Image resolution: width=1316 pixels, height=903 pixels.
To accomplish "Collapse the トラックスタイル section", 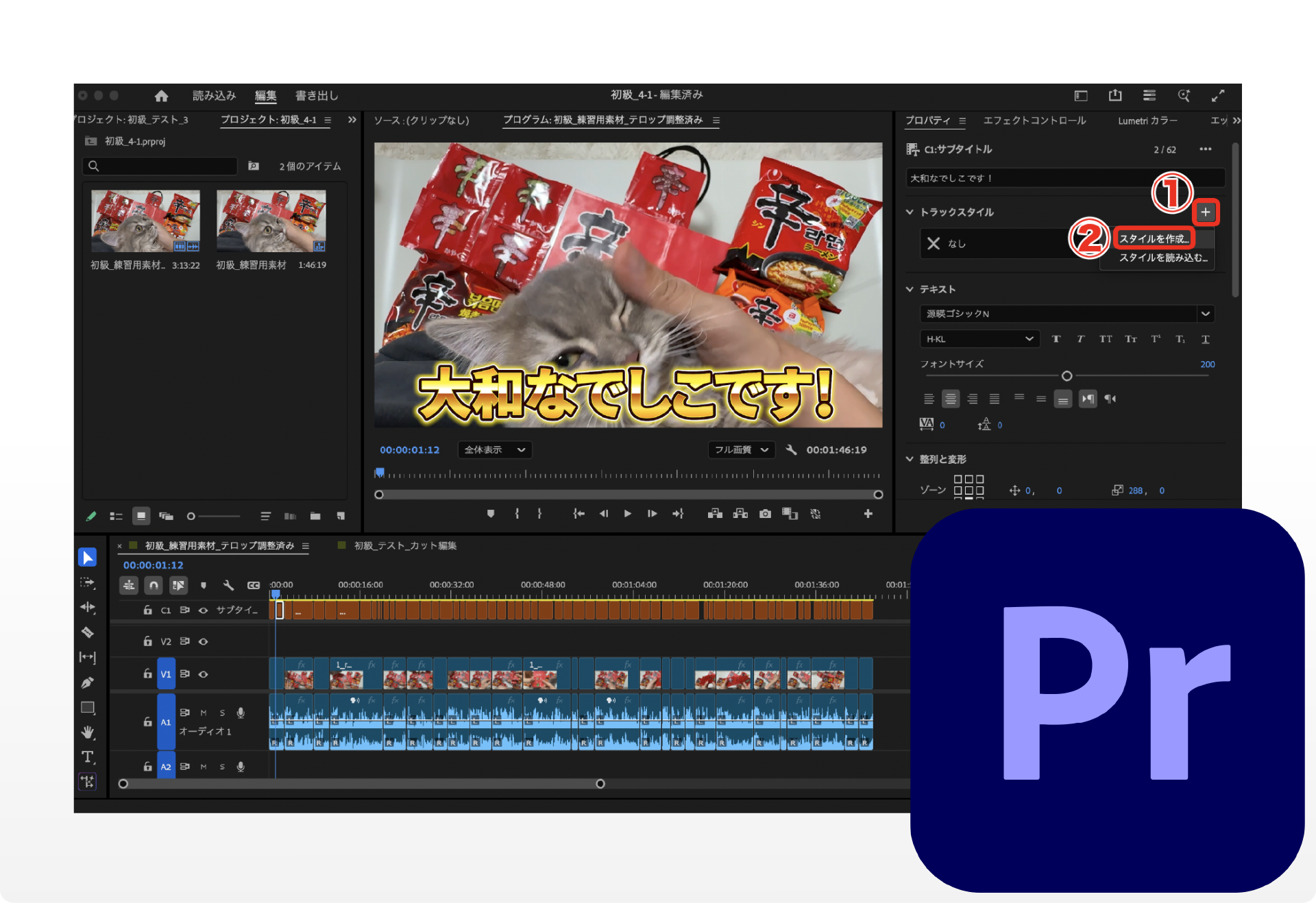I will [910, 212].
